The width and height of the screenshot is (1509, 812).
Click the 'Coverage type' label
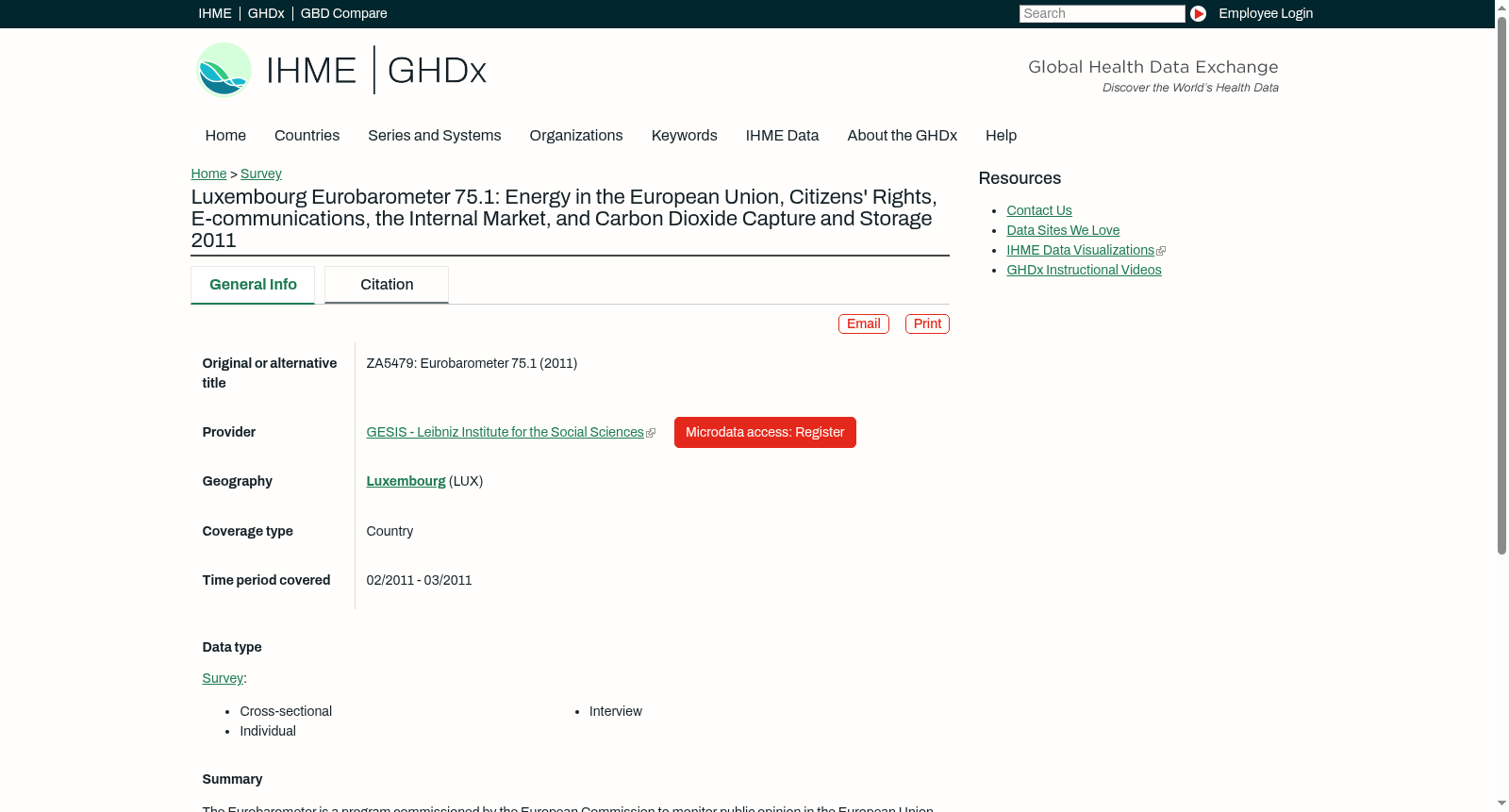[x=247, y=531]
